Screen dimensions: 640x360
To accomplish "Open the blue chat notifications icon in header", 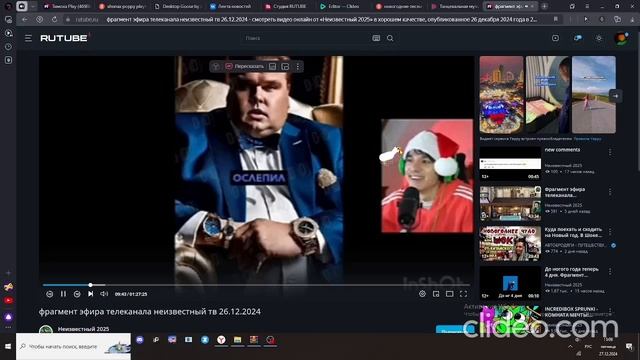I will (578, 38).
